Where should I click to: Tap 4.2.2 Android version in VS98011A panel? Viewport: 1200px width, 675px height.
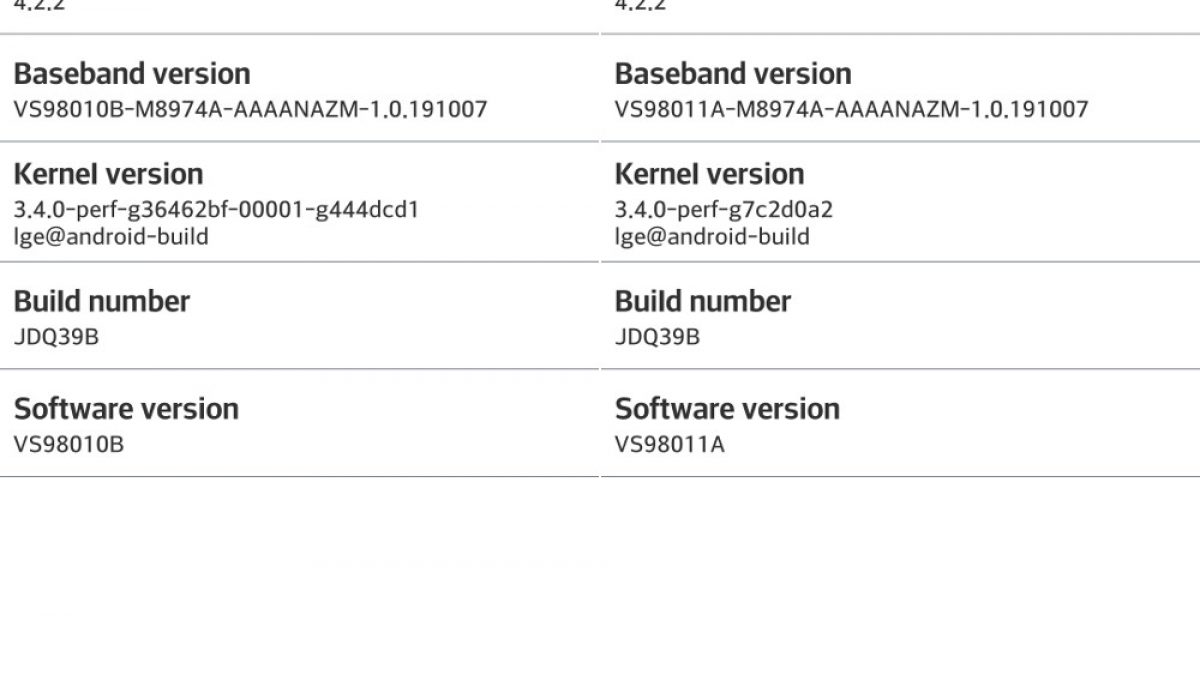pyautogui.click(x=641, y=6)
